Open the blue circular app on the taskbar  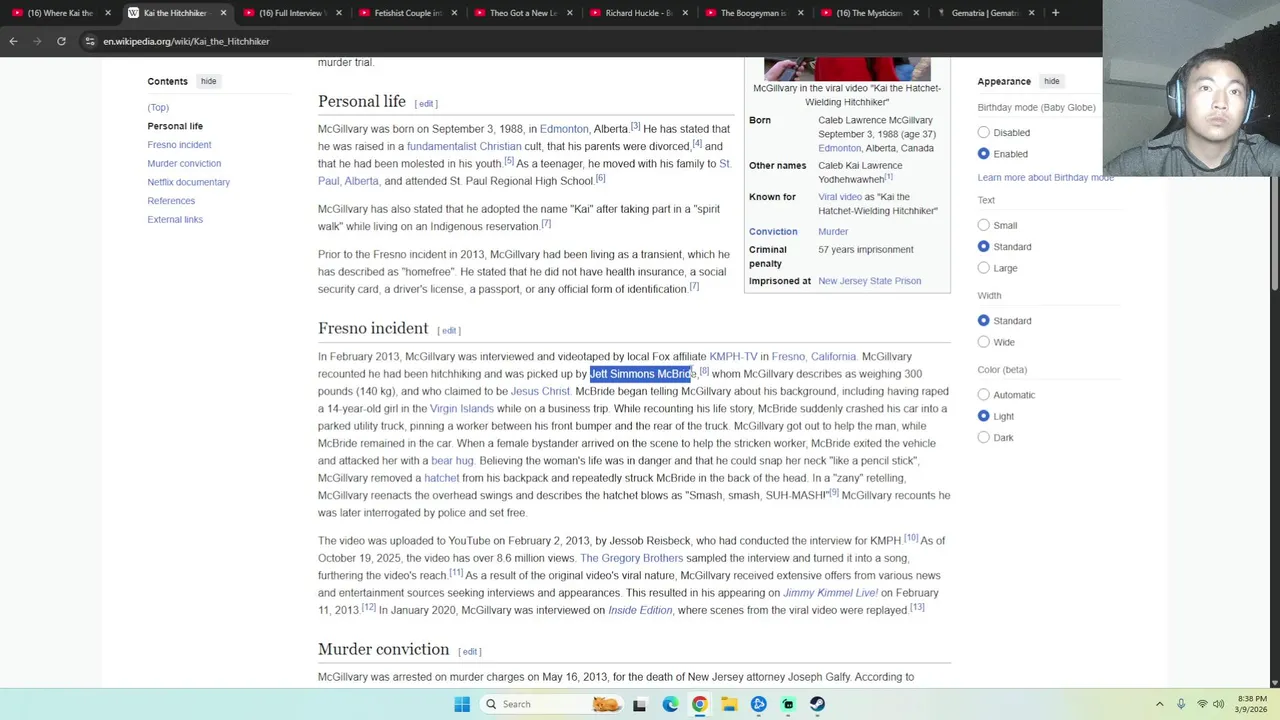tap(758, 704)
